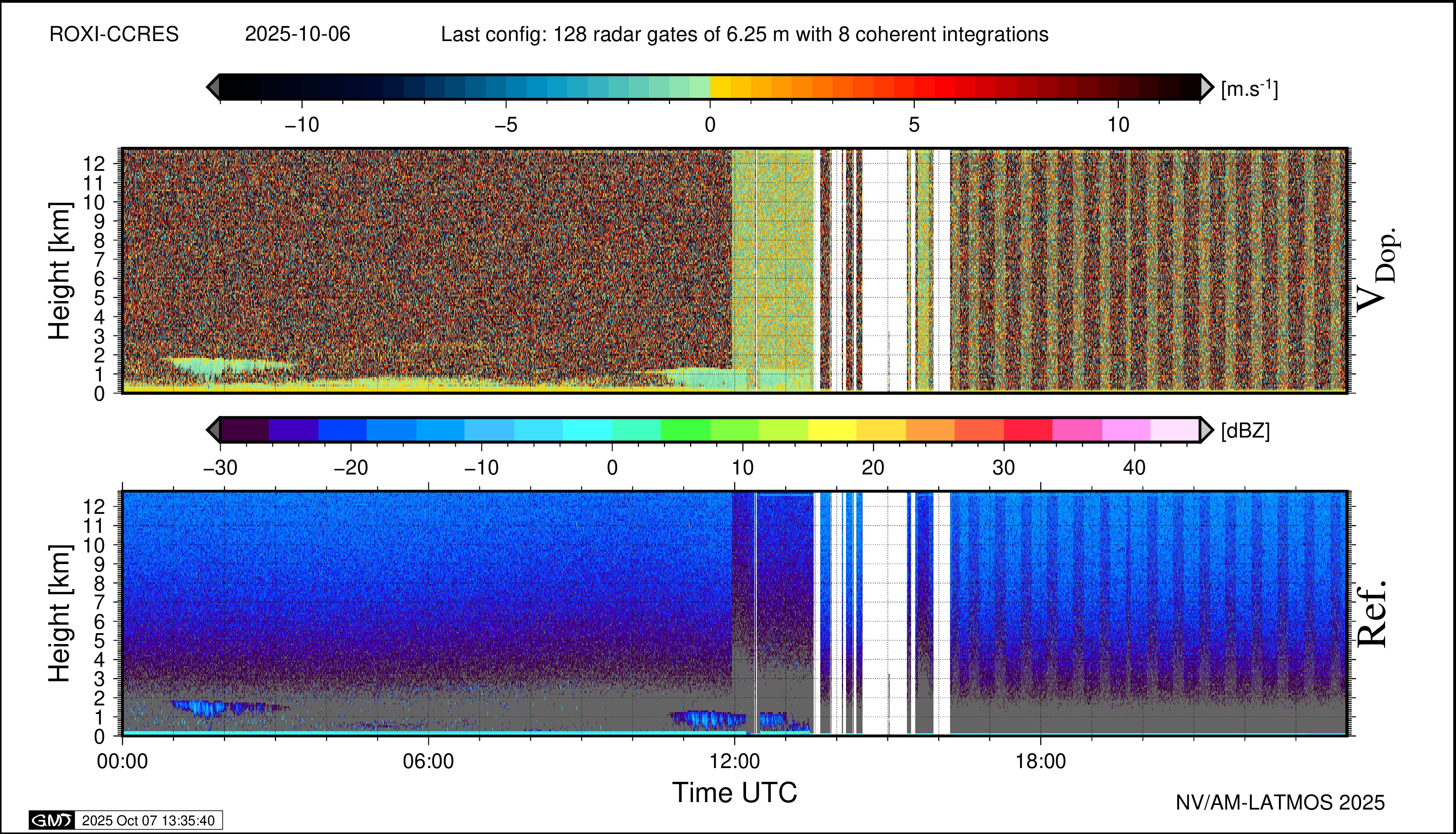Click the 06:00 time axis label
Screen dimensions: 1456x834
[x=428, y=761]
